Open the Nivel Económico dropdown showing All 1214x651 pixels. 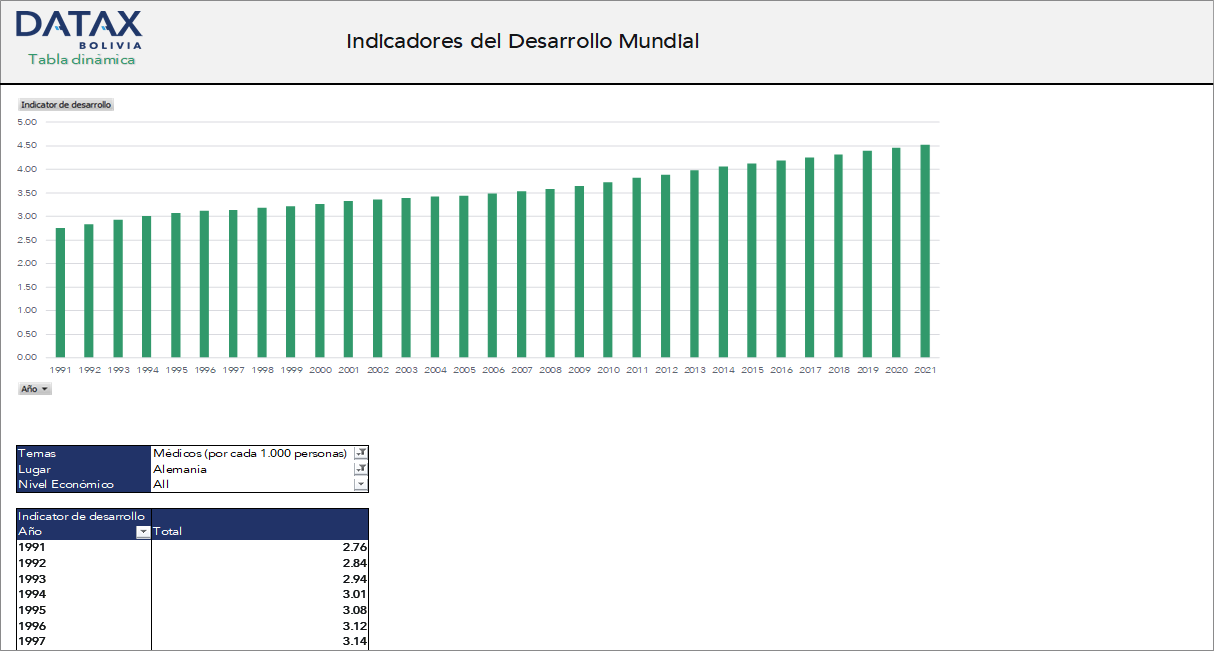pyautogui.click(x=361, y=483)
